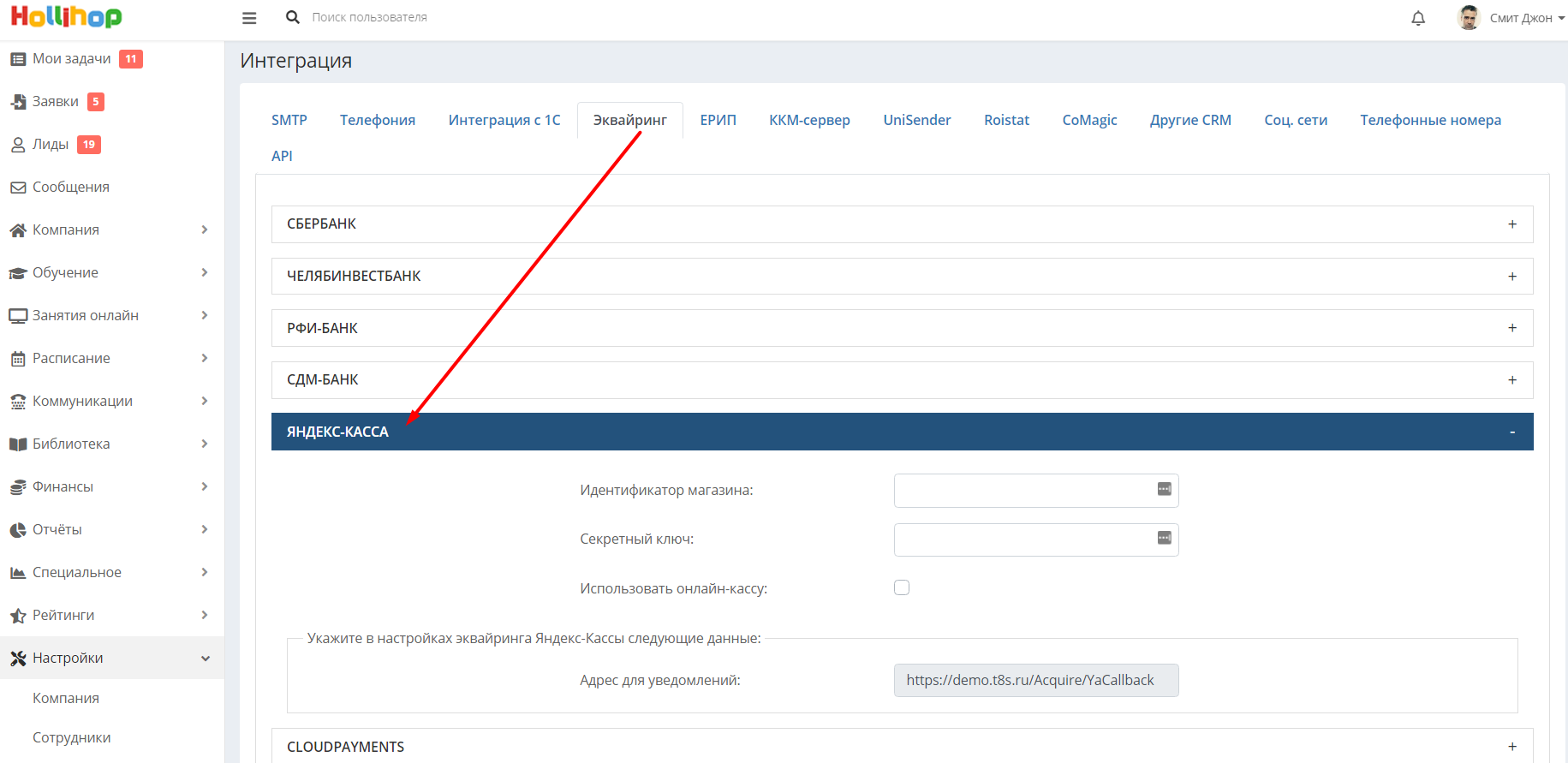Click the user avatar photo
The height and width of the screenshot is (763, 1568).
tap(1469, 17)
